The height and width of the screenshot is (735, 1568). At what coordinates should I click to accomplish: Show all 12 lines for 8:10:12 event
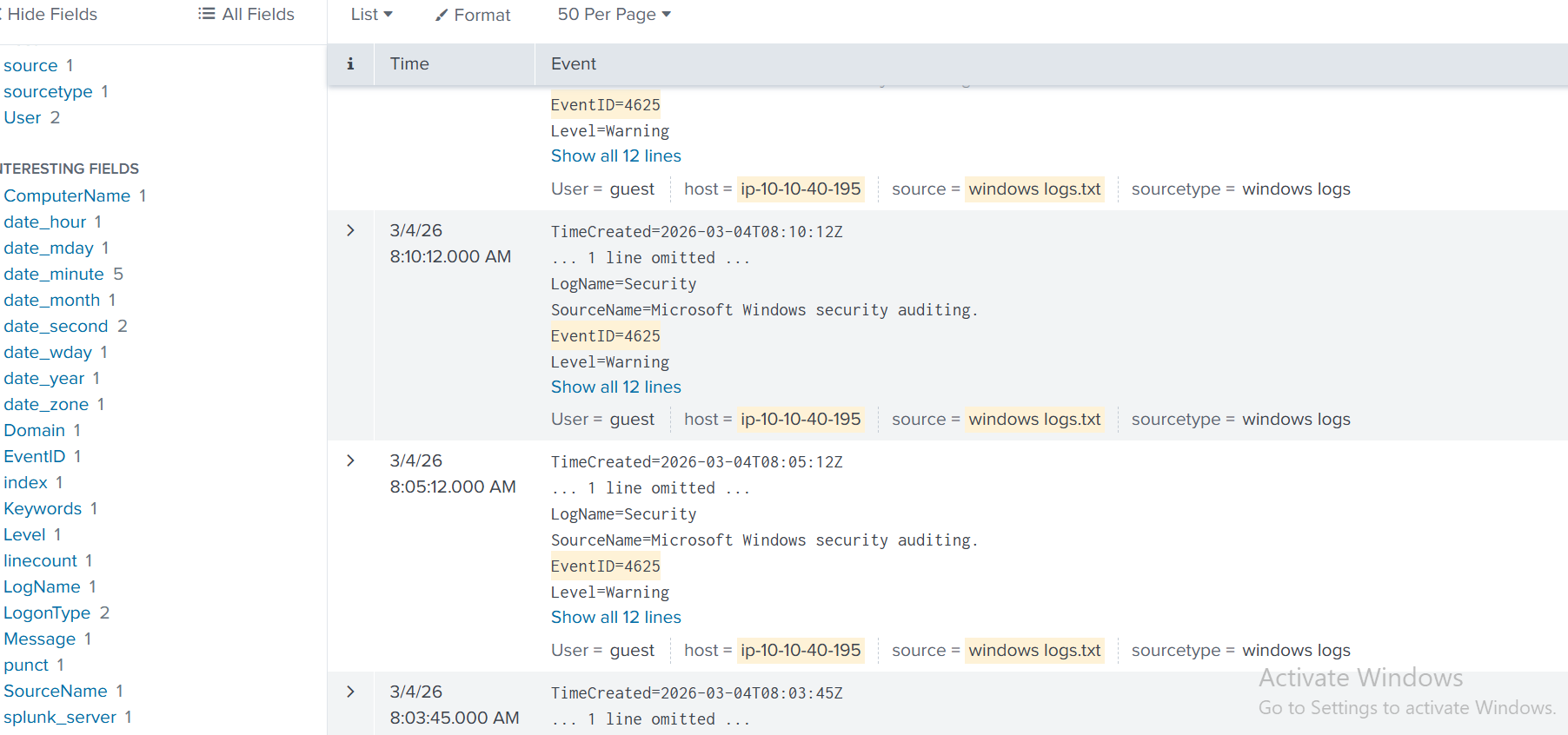click(x=615, y=387)
